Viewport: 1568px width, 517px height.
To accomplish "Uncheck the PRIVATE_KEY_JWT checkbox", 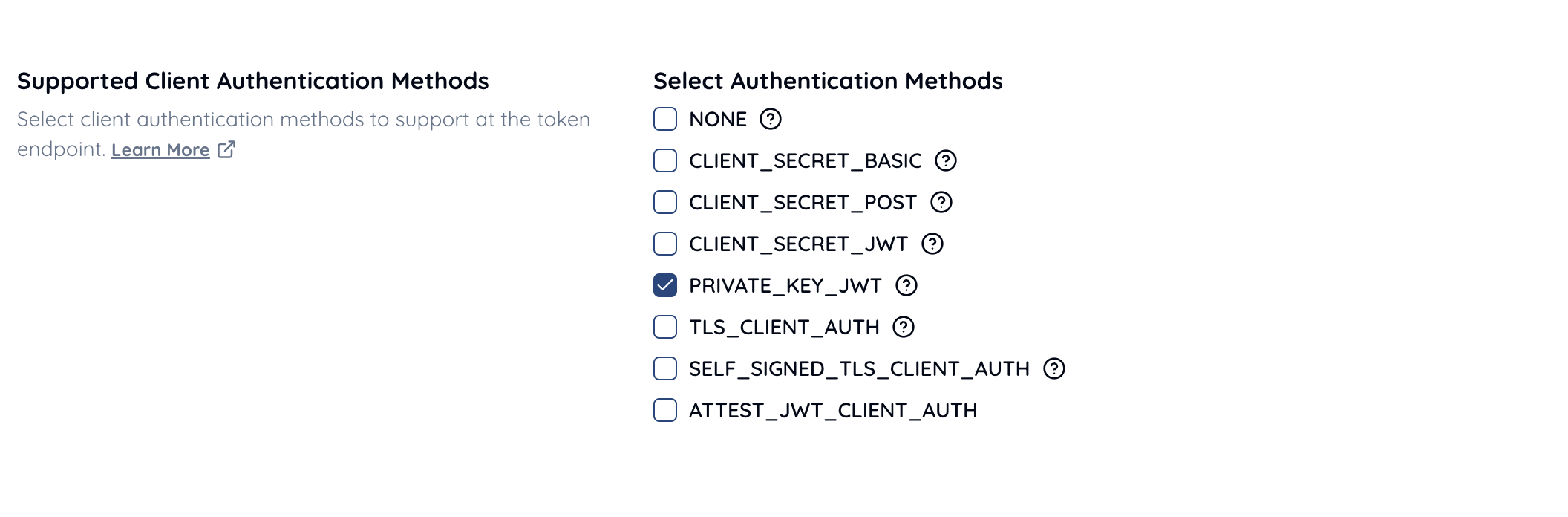I will 665,285.
